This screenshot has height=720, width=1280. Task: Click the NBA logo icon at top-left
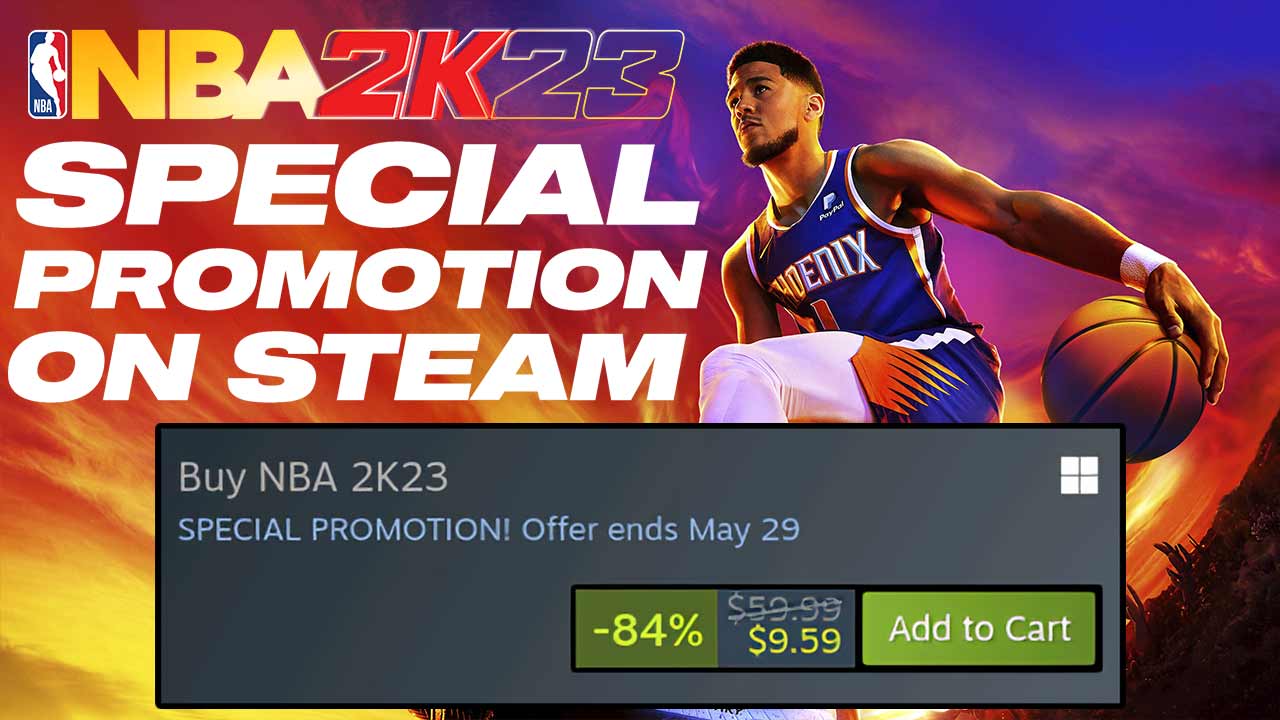[x=48, y=74]
